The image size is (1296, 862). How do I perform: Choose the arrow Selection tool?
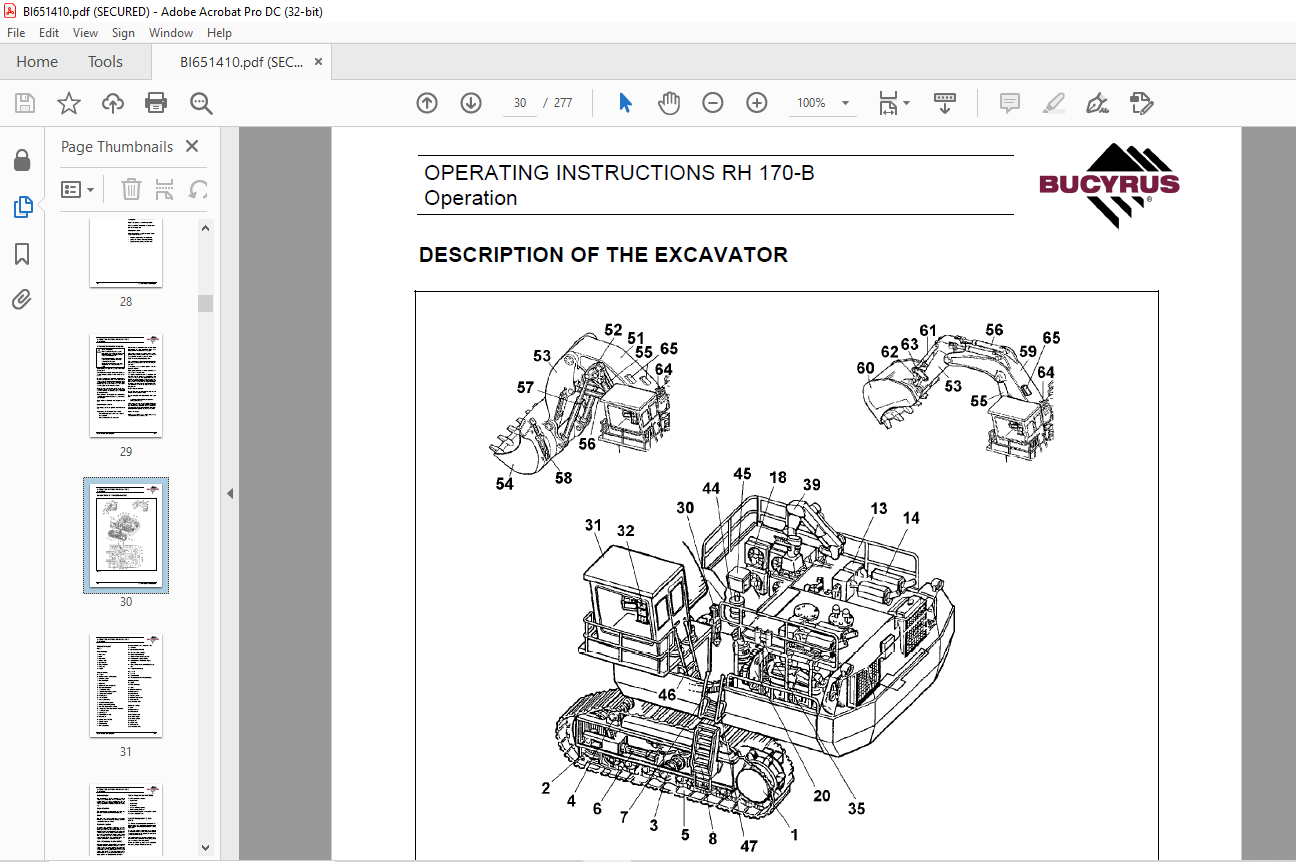[x=626, y=103]
